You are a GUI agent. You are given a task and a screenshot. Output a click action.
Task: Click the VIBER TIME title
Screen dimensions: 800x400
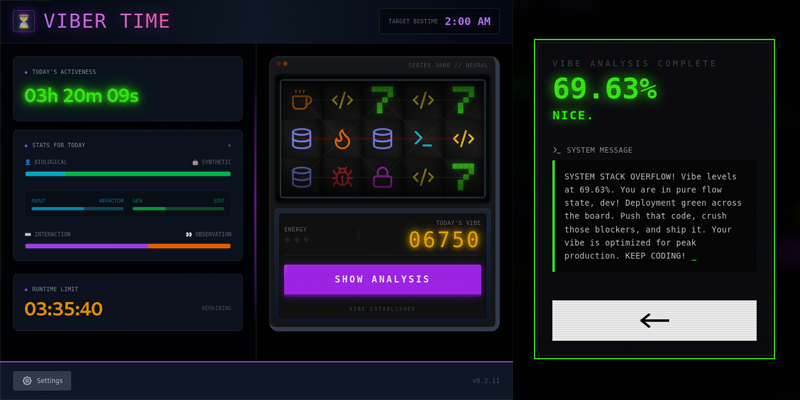point(107,21)
